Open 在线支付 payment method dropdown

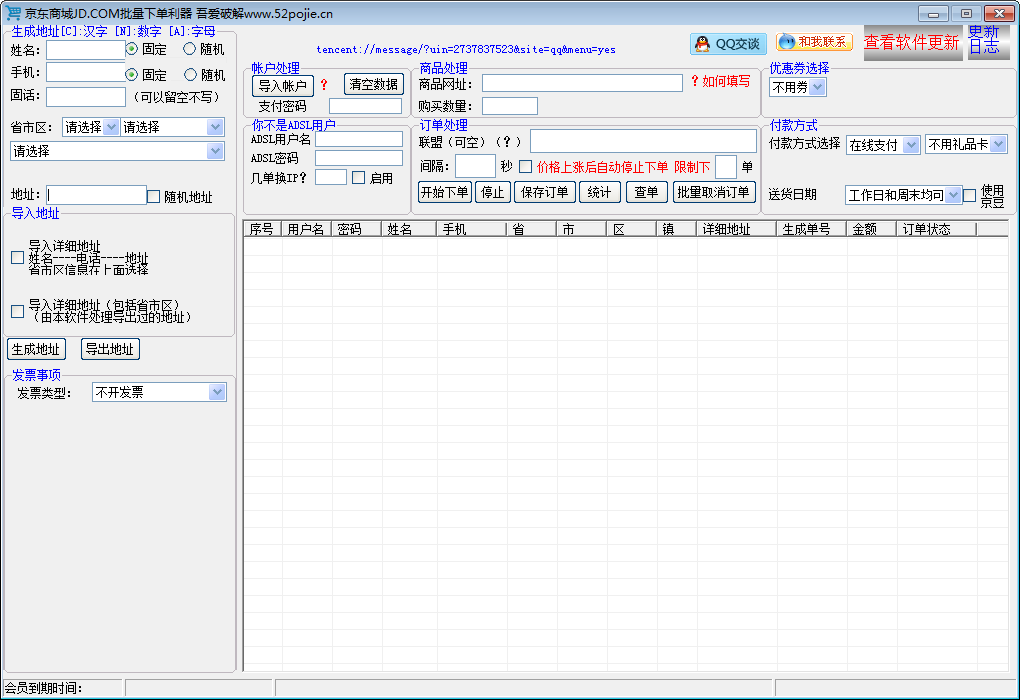coord(883,144)
